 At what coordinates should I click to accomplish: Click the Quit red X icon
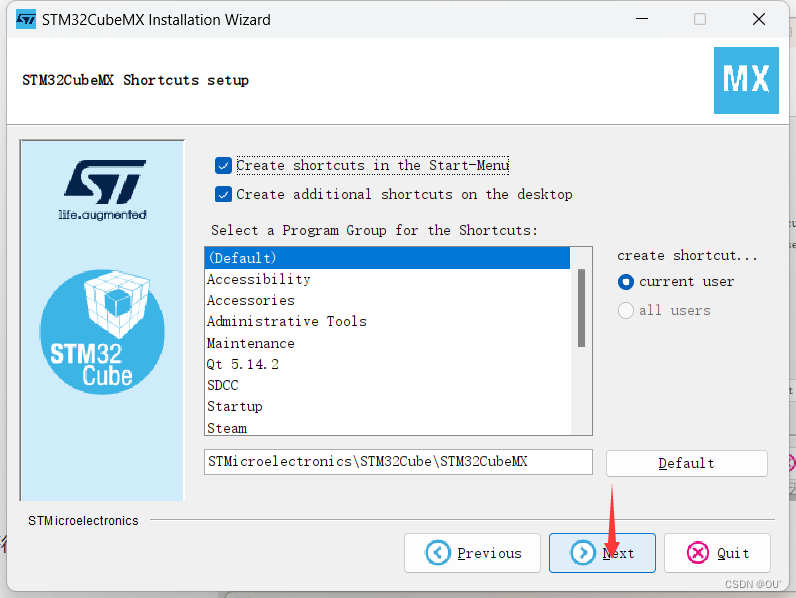click(698, 552)
